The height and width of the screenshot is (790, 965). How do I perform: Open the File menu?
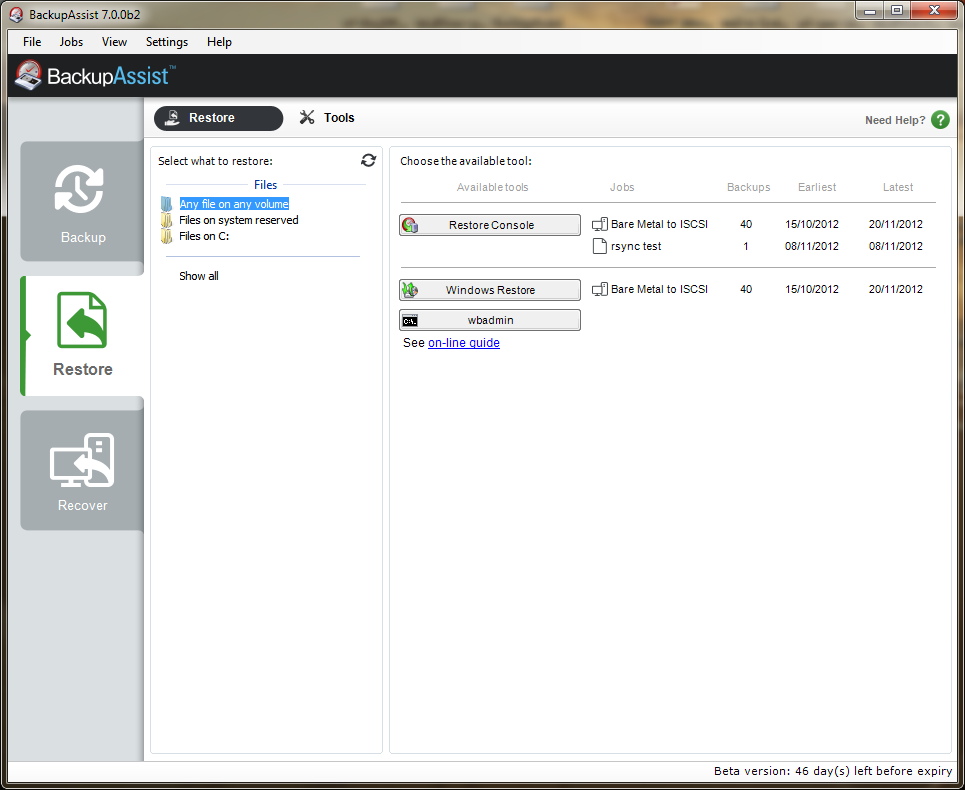click(32, 42)
